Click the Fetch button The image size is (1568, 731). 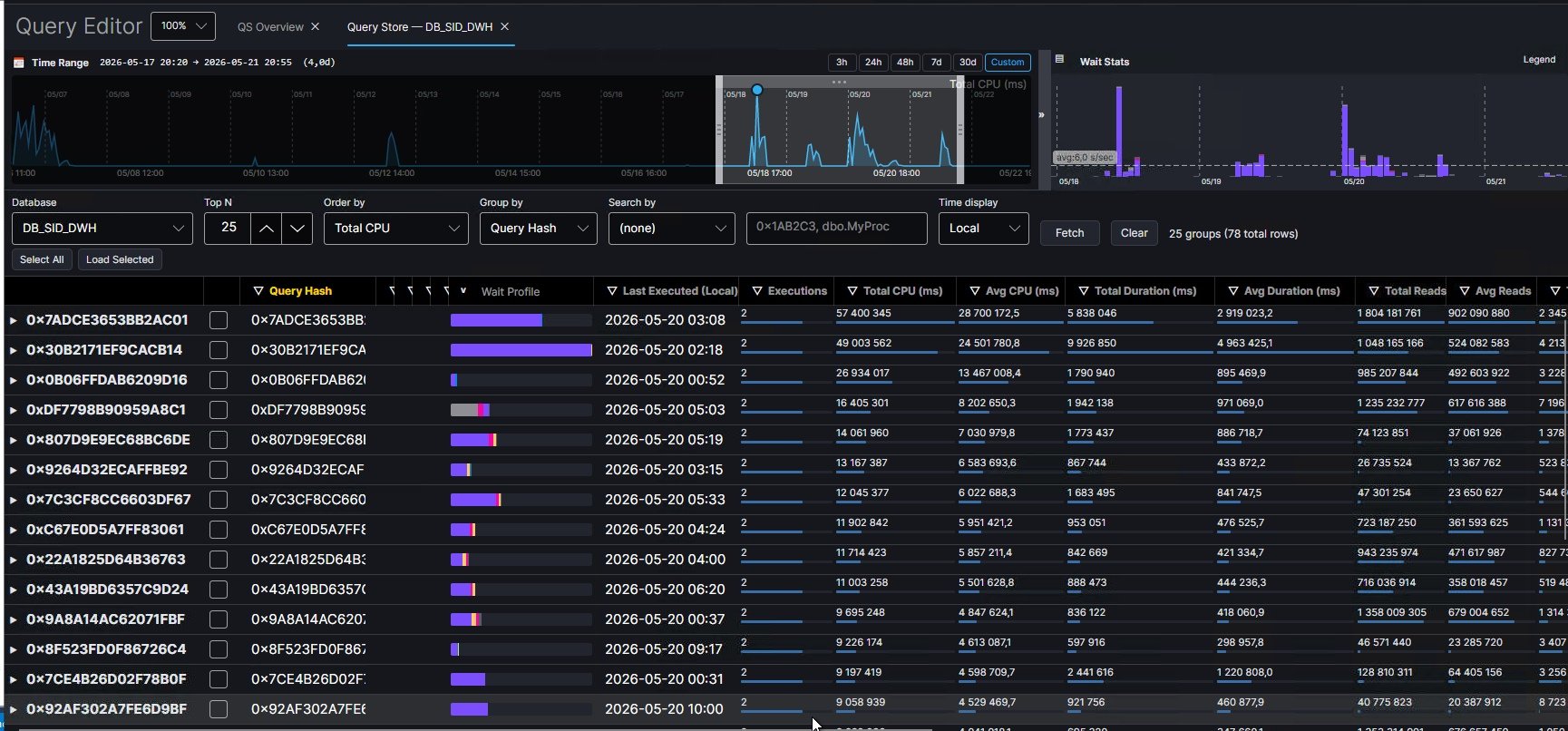click(x=1070, y=233)
